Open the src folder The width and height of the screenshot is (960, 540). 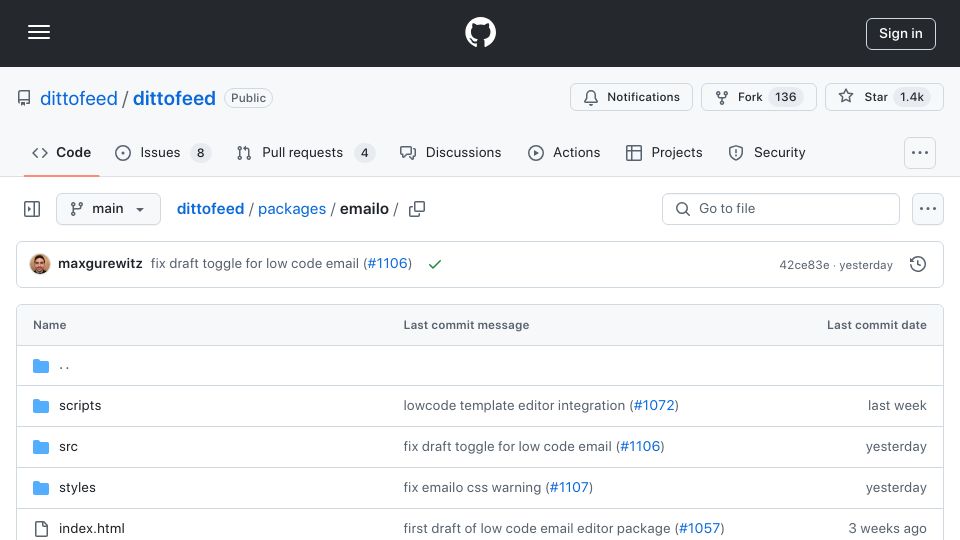click(x=69, y=446)
